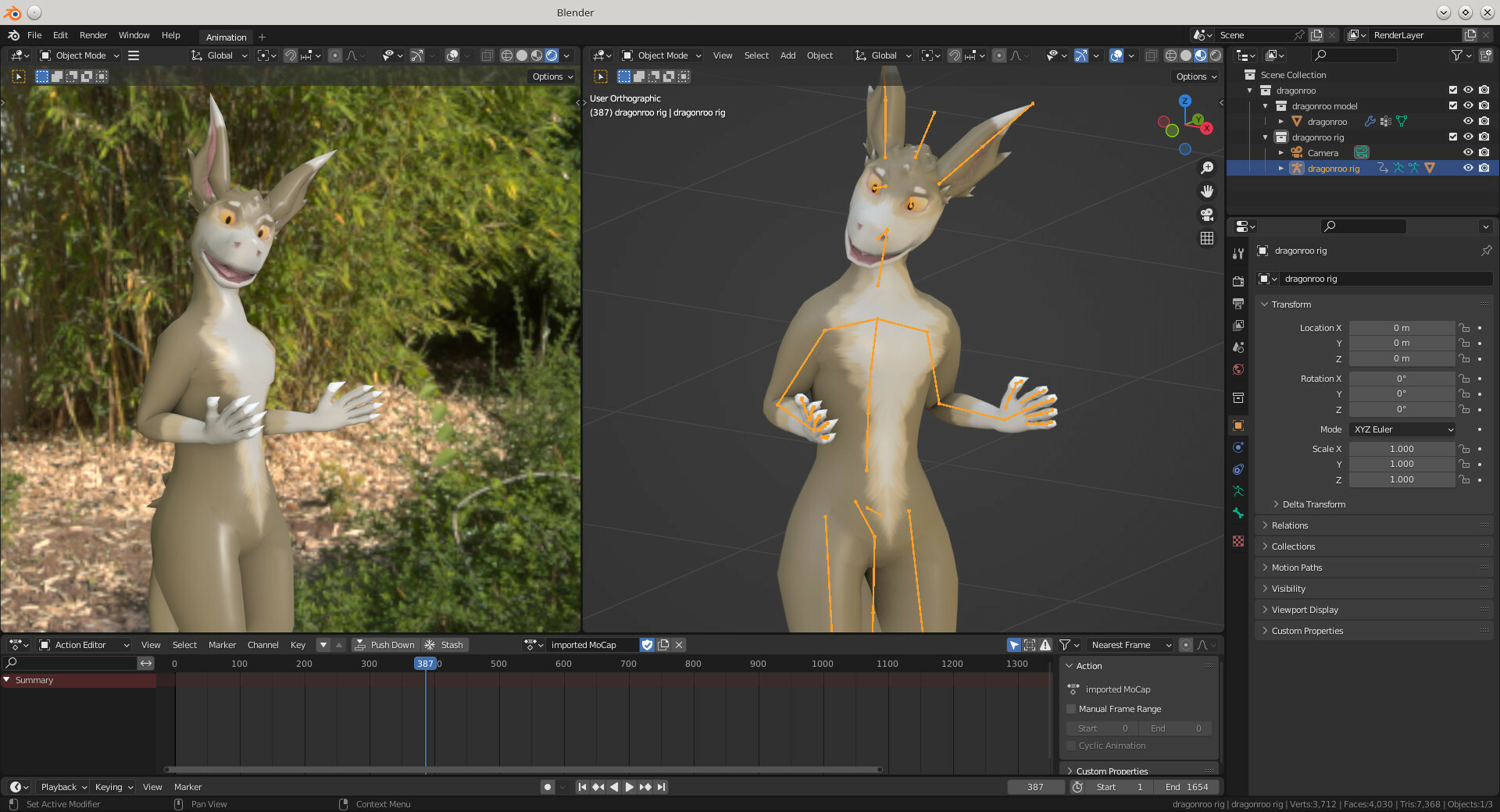Expand the Camera item in the outliner
The width and height of the screenshot is (1500, 812).
coord(1280,152)
